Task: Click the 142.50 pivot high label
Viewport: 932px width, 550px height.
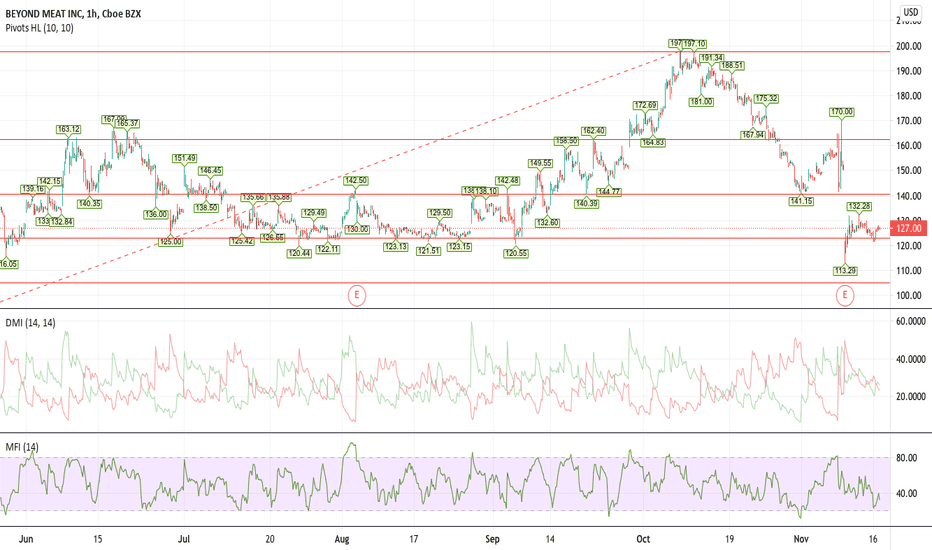Action: click(356, 180)
